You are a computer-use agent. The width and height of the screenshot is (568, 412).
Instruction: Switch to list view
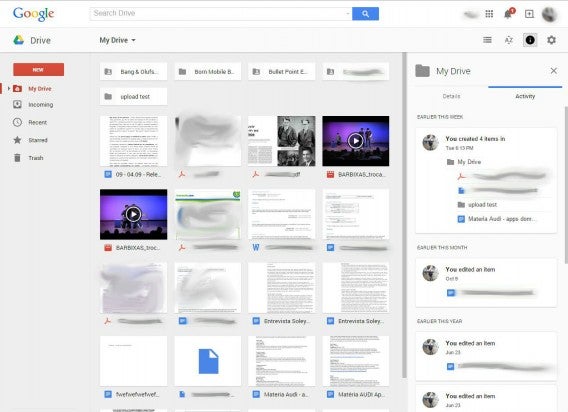[488, 40]
